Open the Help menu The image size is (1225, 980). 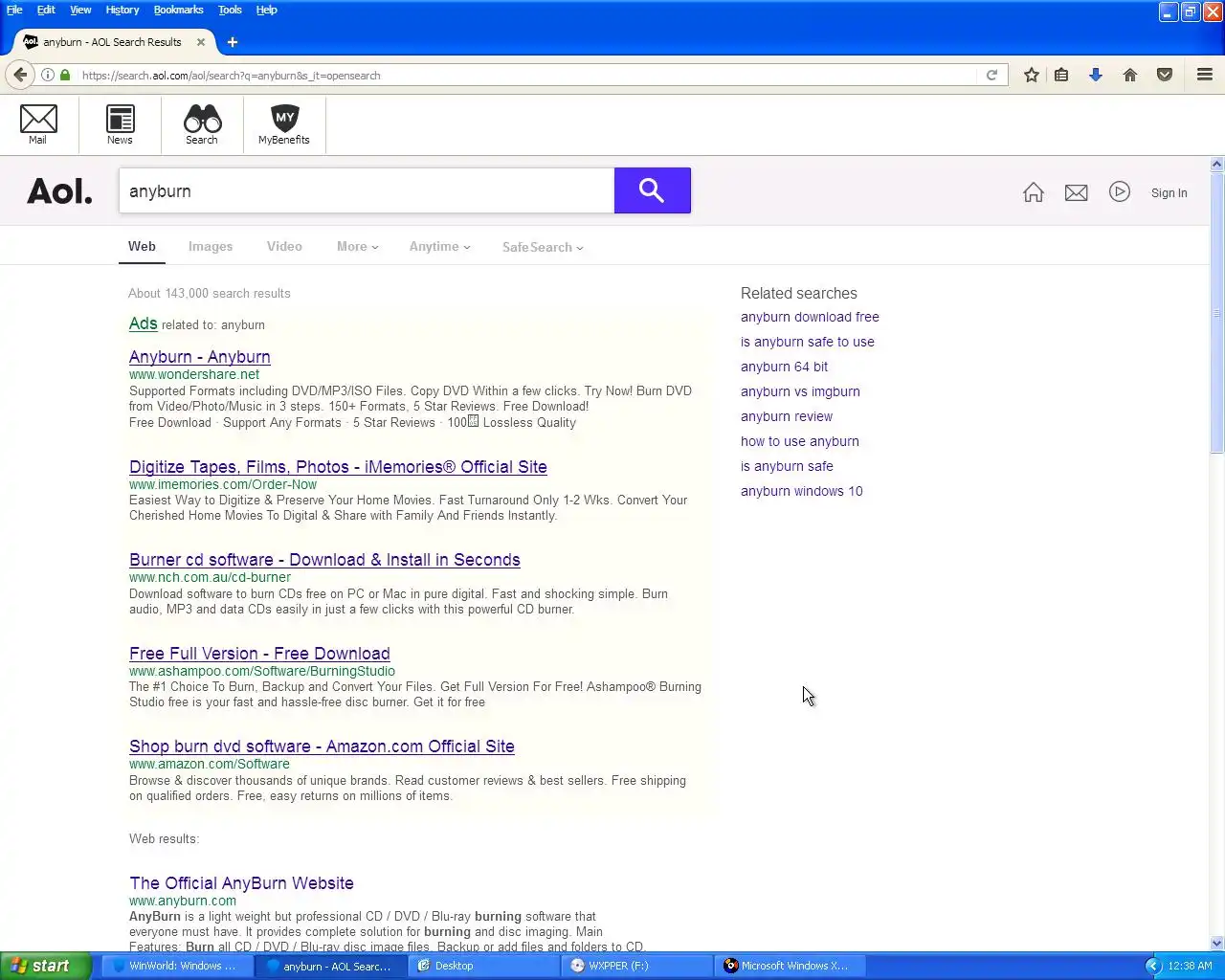(267, 10)
